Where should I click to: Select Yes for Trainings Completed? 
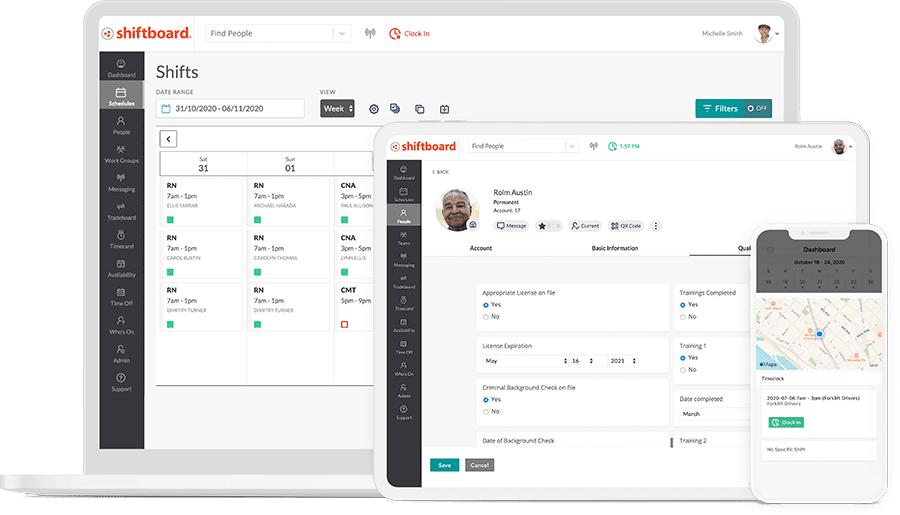pyautogui.click(x=682, y=305)
